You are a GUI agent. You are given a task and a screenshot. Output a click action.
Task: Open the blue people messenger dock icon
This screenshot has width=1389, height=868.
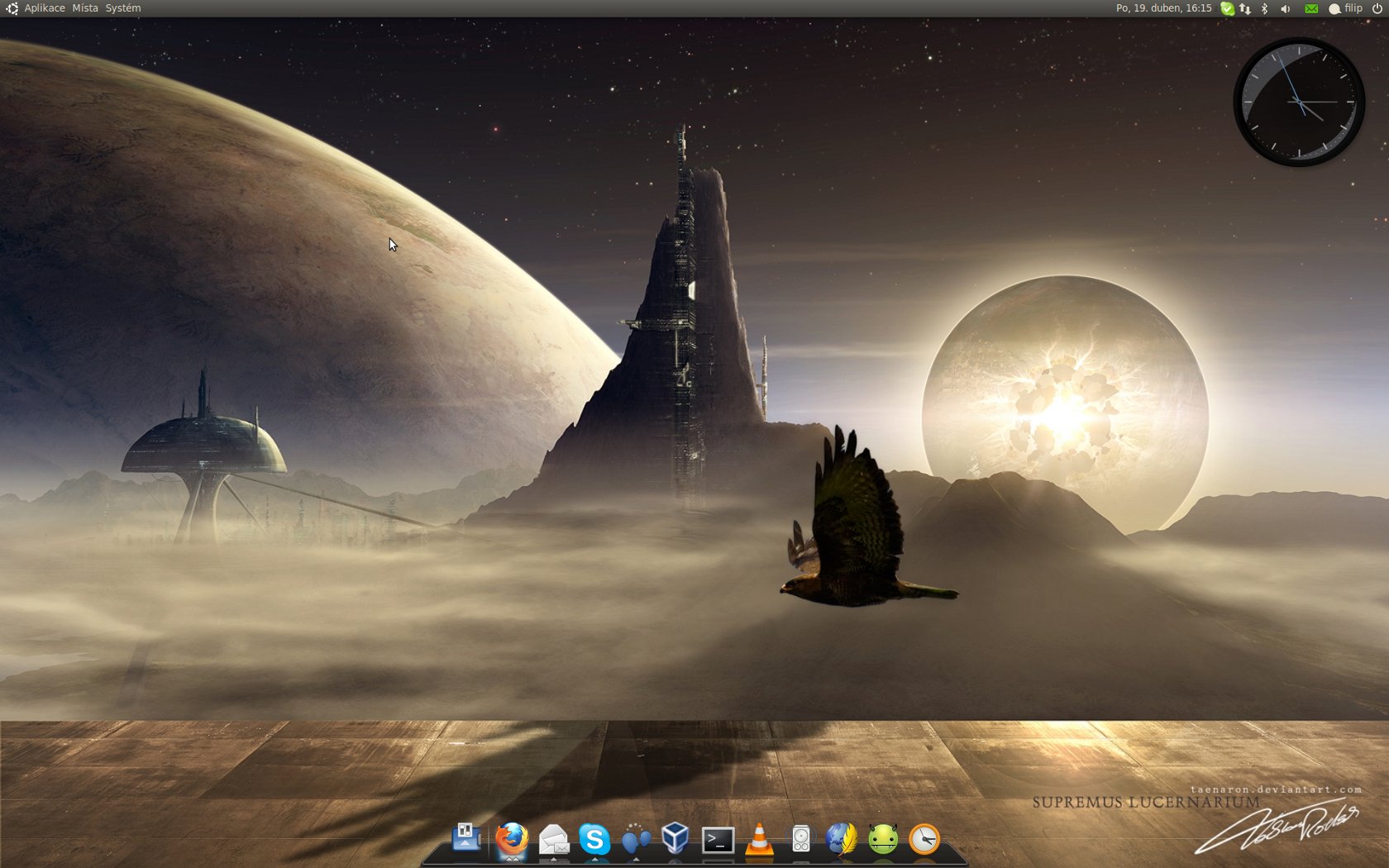tap(636, 840)
